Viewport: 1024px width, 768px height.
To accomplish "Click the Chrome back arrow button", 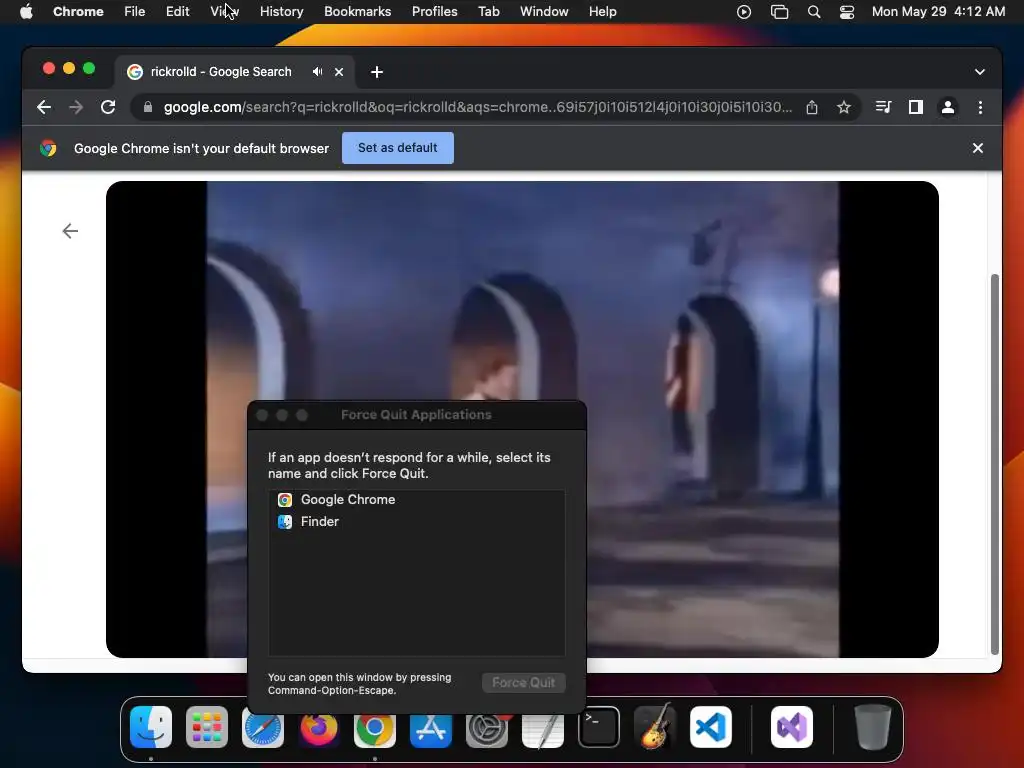I will 44,107.
